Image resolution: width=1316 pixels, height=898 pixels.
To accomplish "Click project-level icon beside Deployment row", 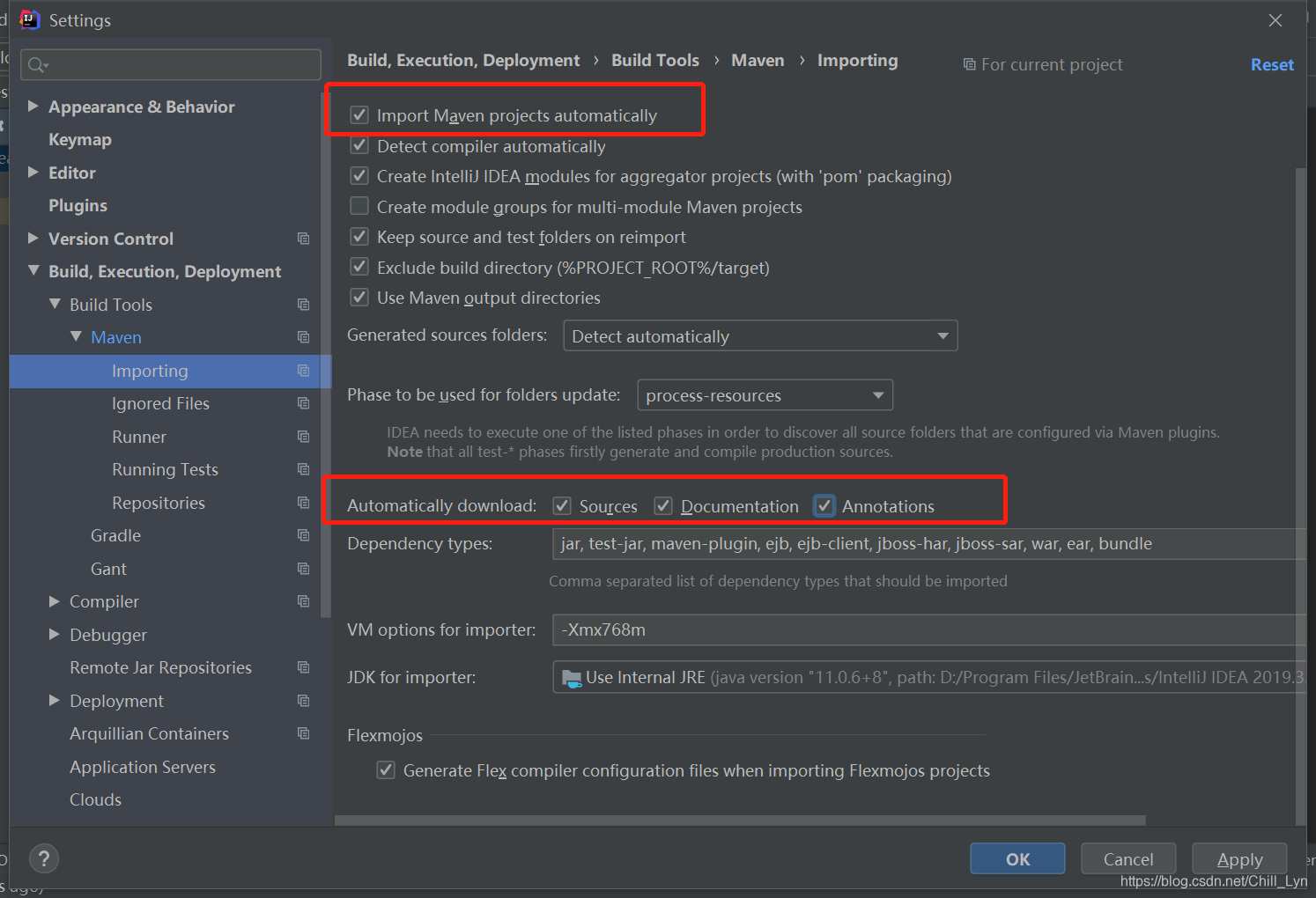I will click(303, 701).
